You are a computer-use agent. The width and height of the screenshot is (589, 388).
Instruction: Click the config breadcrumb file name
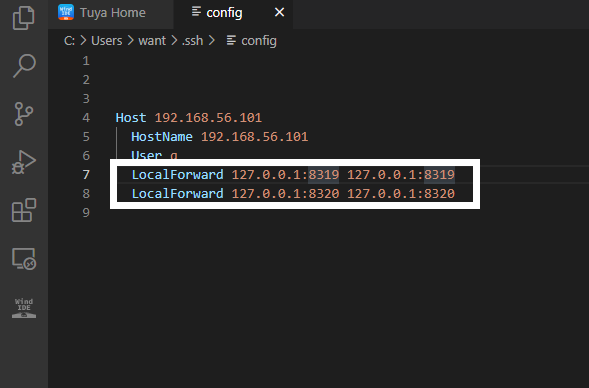[x=259, y=41]
